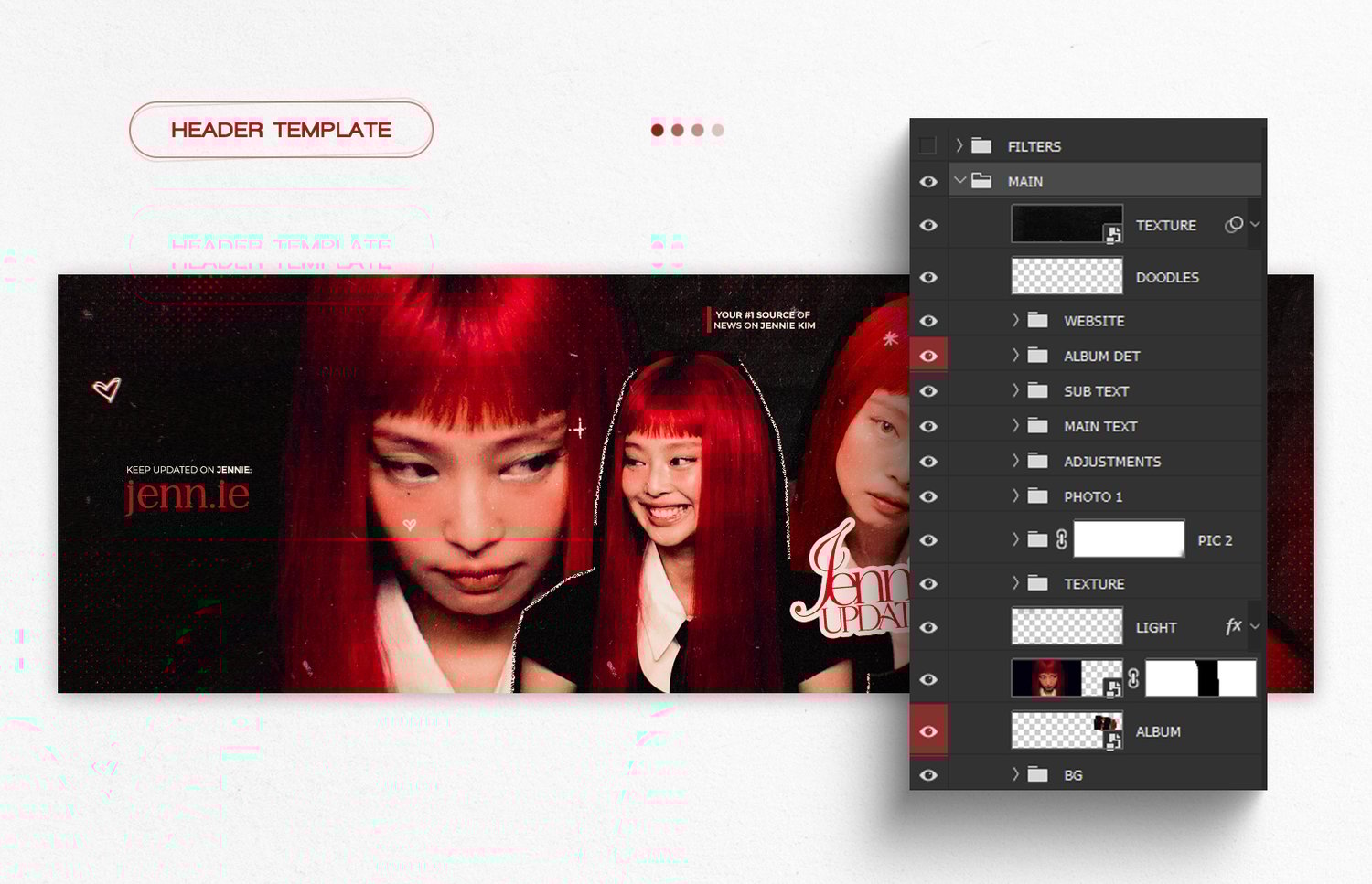Click the MAIN group folder icon
The height and width of the screenshot is (884, 1372).
981,181
